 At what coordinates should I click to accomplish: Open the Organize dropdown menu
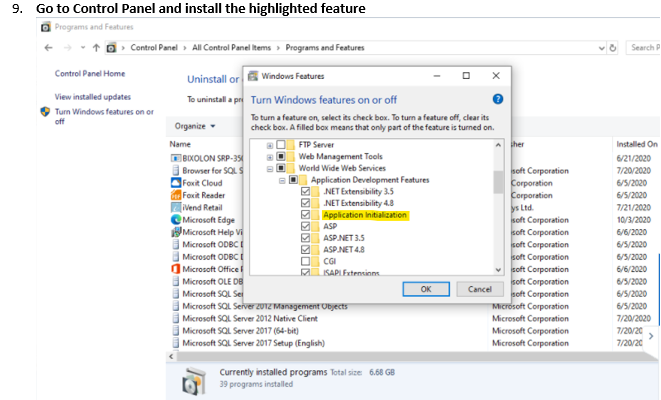pyautogui.click(x=195, y=126)
